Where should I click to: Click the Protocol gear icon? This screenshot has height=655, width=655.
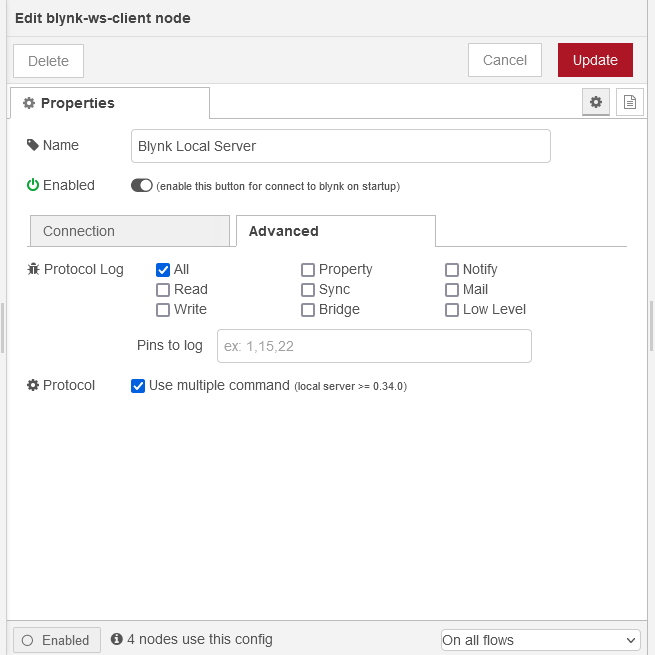pyautogui.click(x=33, y=385)
